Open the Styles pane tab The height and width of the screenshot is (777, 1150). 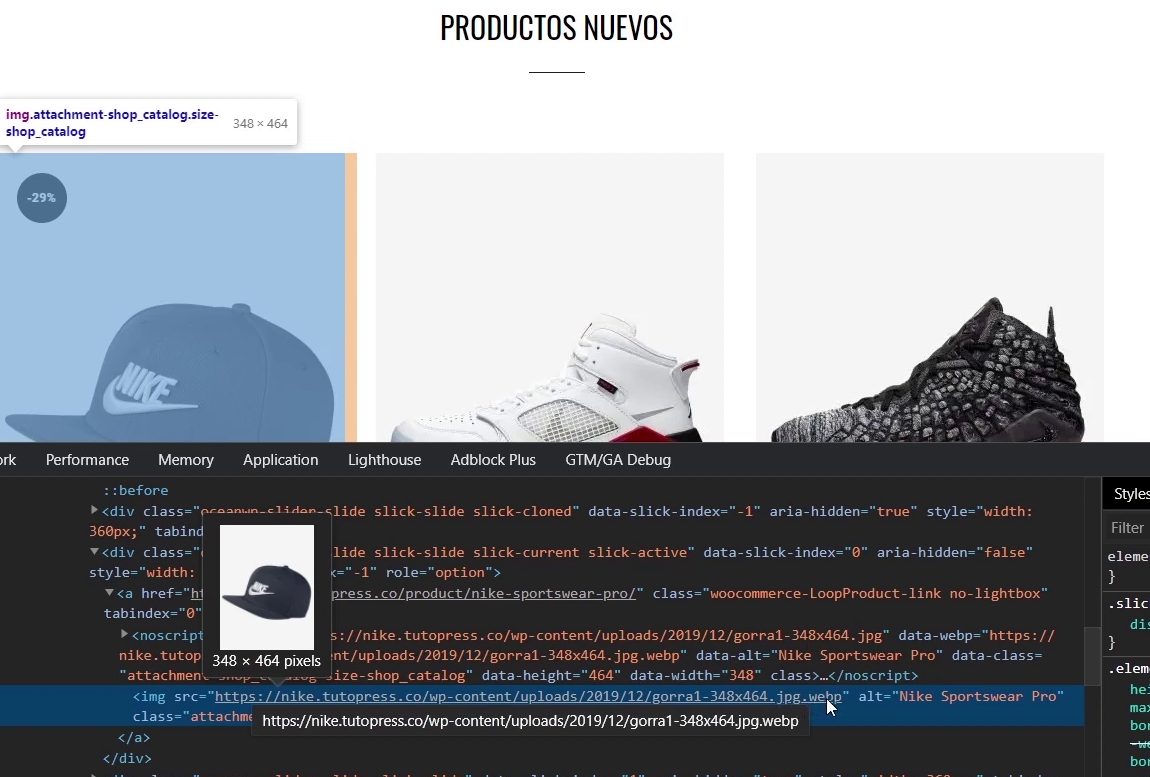pos(1131,494)
